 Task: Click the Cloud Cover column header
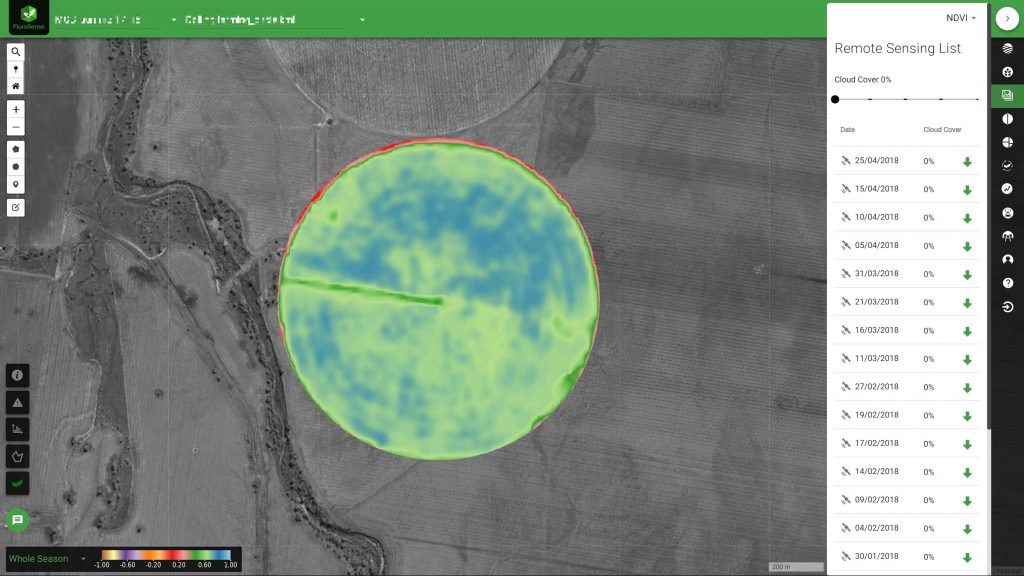(x=942, y=129)
